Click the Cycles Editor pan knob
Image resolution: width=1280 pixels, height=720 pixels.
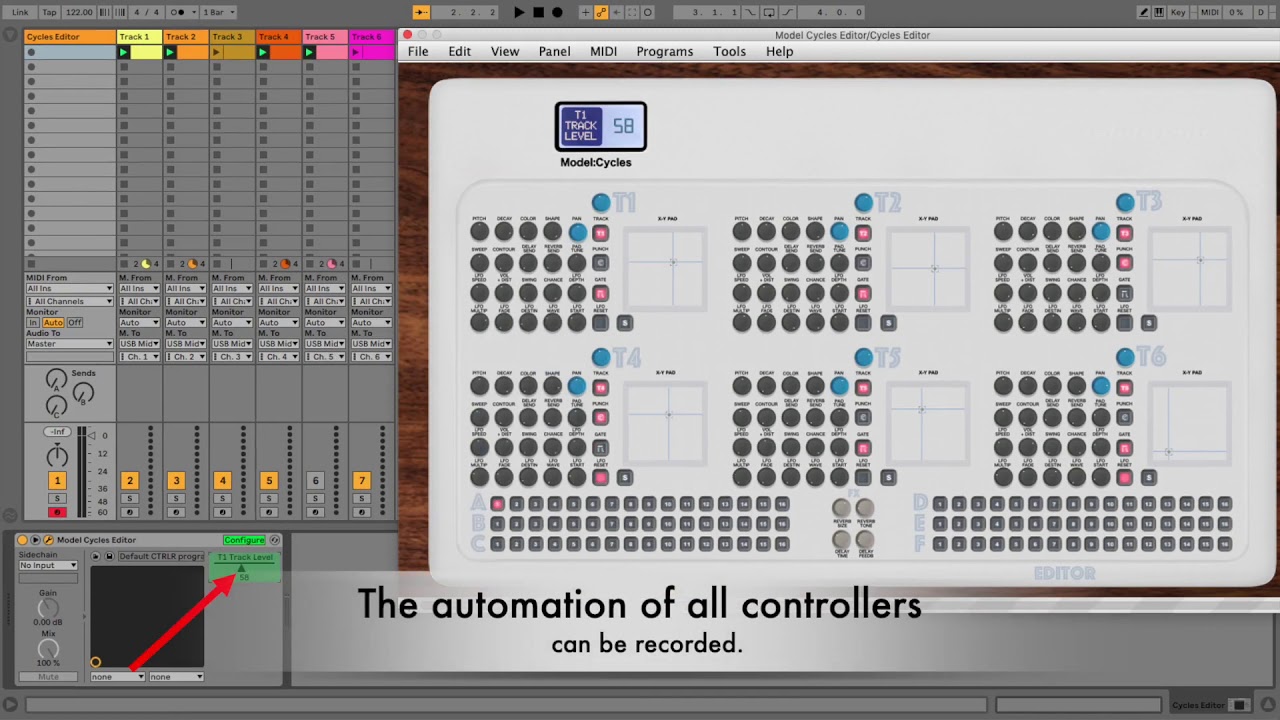(x=57, y=456)
